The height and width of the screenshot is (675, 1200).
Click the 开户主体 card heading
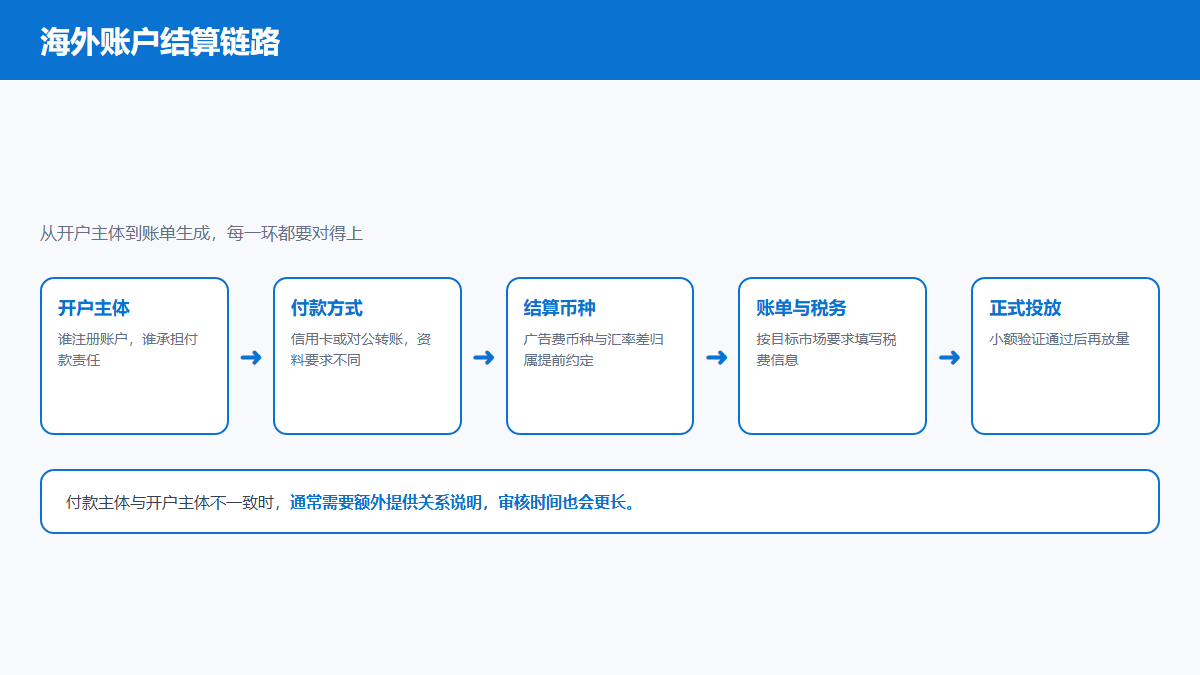94,308
